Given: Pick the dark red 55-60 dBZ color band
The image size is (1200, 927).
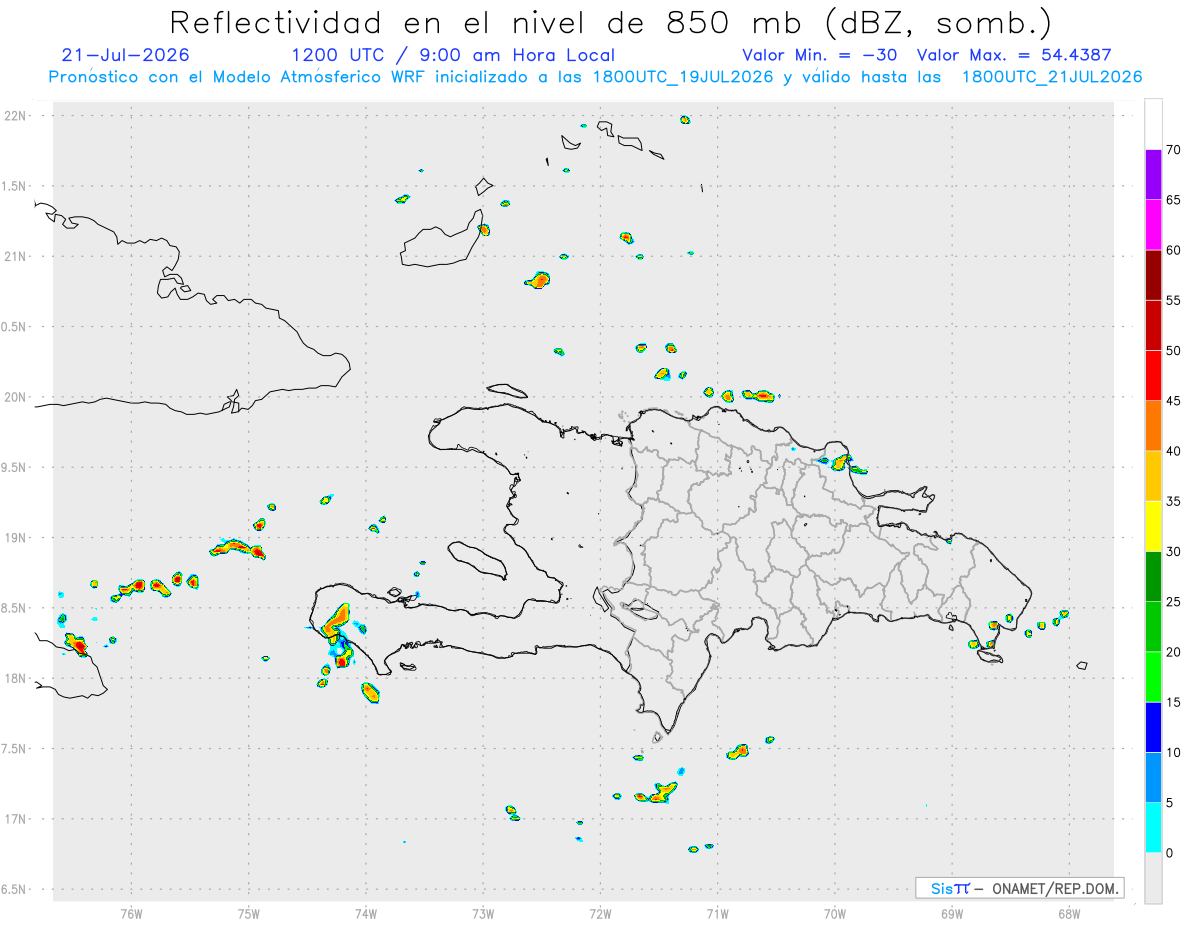Looking at the screenshot, I should pyautogui.click(x=1153, y=275).
